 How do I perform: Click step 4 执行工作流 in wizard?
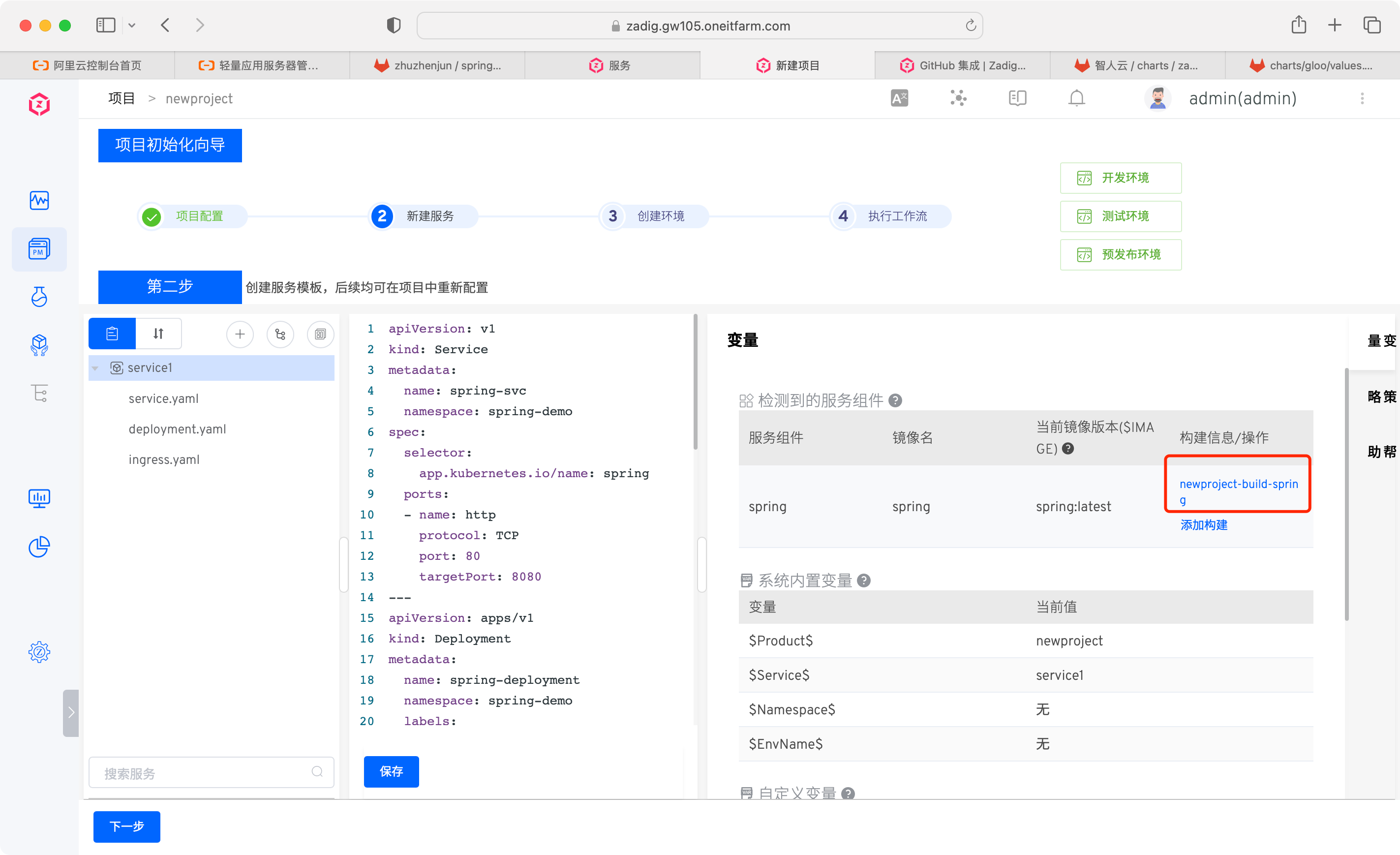point(890,216)
